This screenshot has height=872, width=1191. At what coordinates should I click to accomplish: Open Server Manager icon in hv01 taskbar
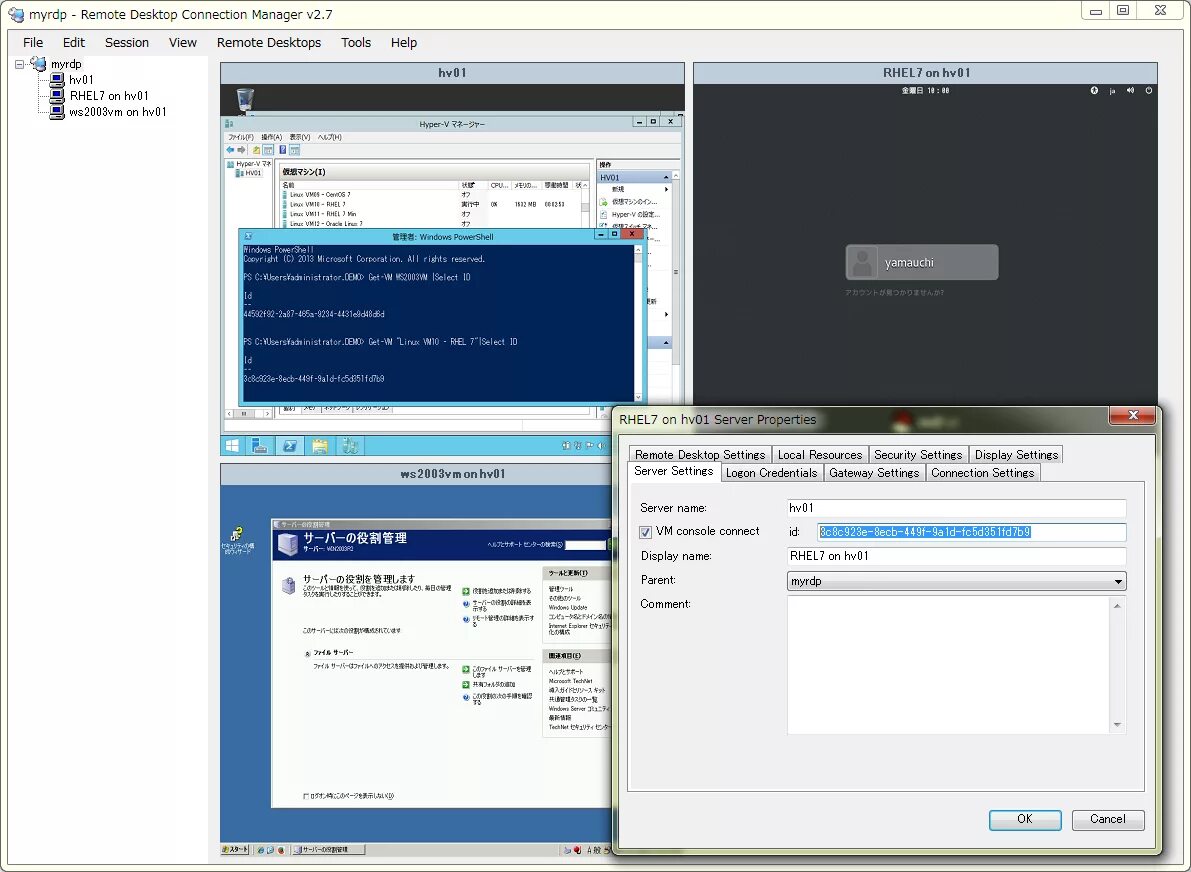pyautogui.click(x=260, y=446)
